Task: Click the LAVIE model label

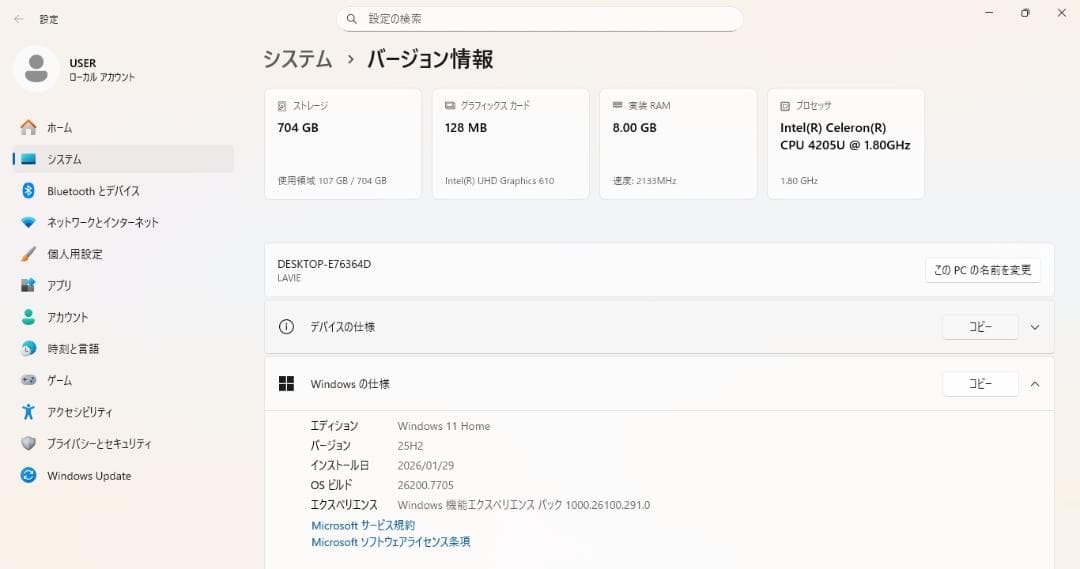Action: (289, 278)
